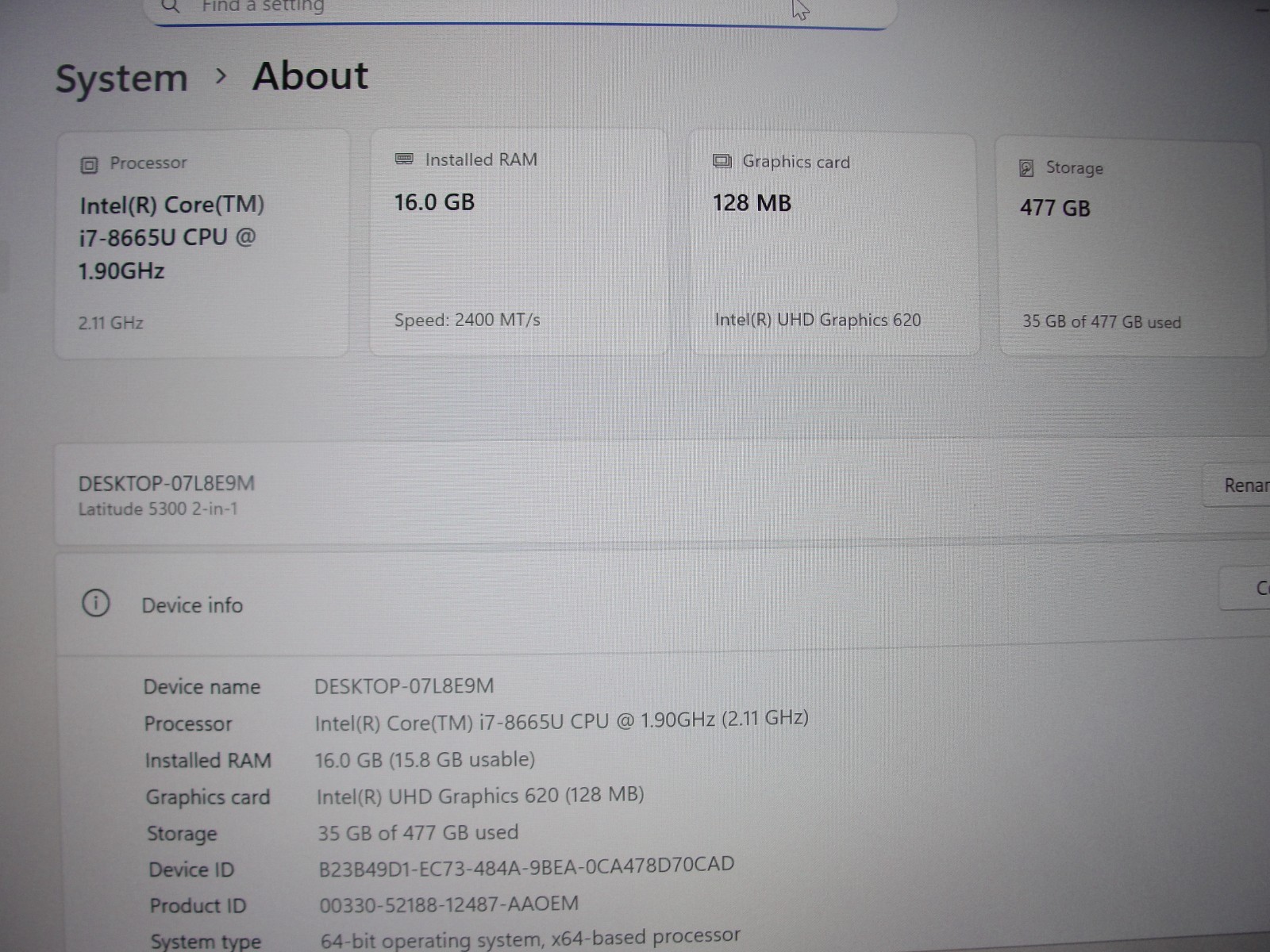The width and height of the screenshot is (1270, 952).
Task: Select 'Speed: 2400 MT/s' text
Action: 467,320
